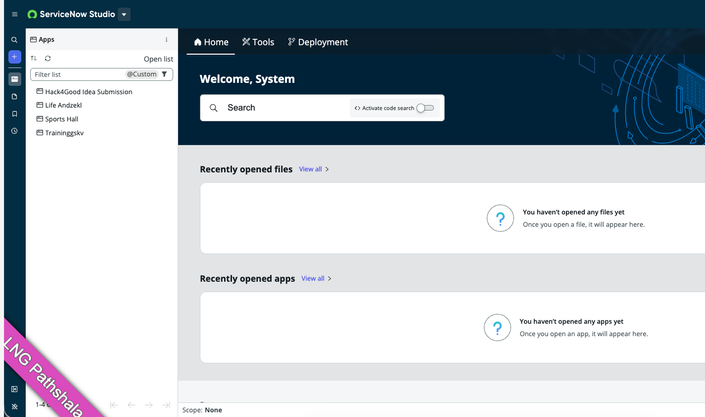Open the history clock icon in sidebar
The height and width of the screenshot is (417, 705).
[14, 131]
